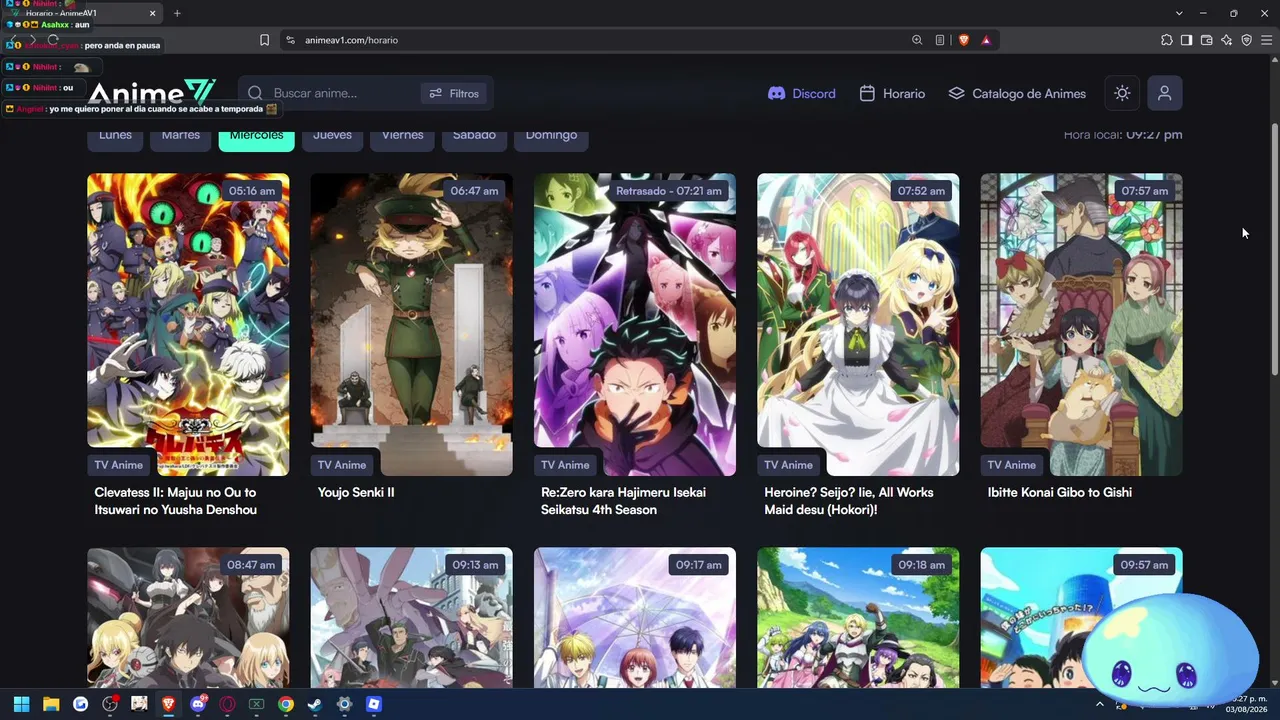Click the 'Retrasado - 07:21 am' badge
The width and height of the screenshot is (1280, 720).
pyautogui.click(x=668, y=191)
